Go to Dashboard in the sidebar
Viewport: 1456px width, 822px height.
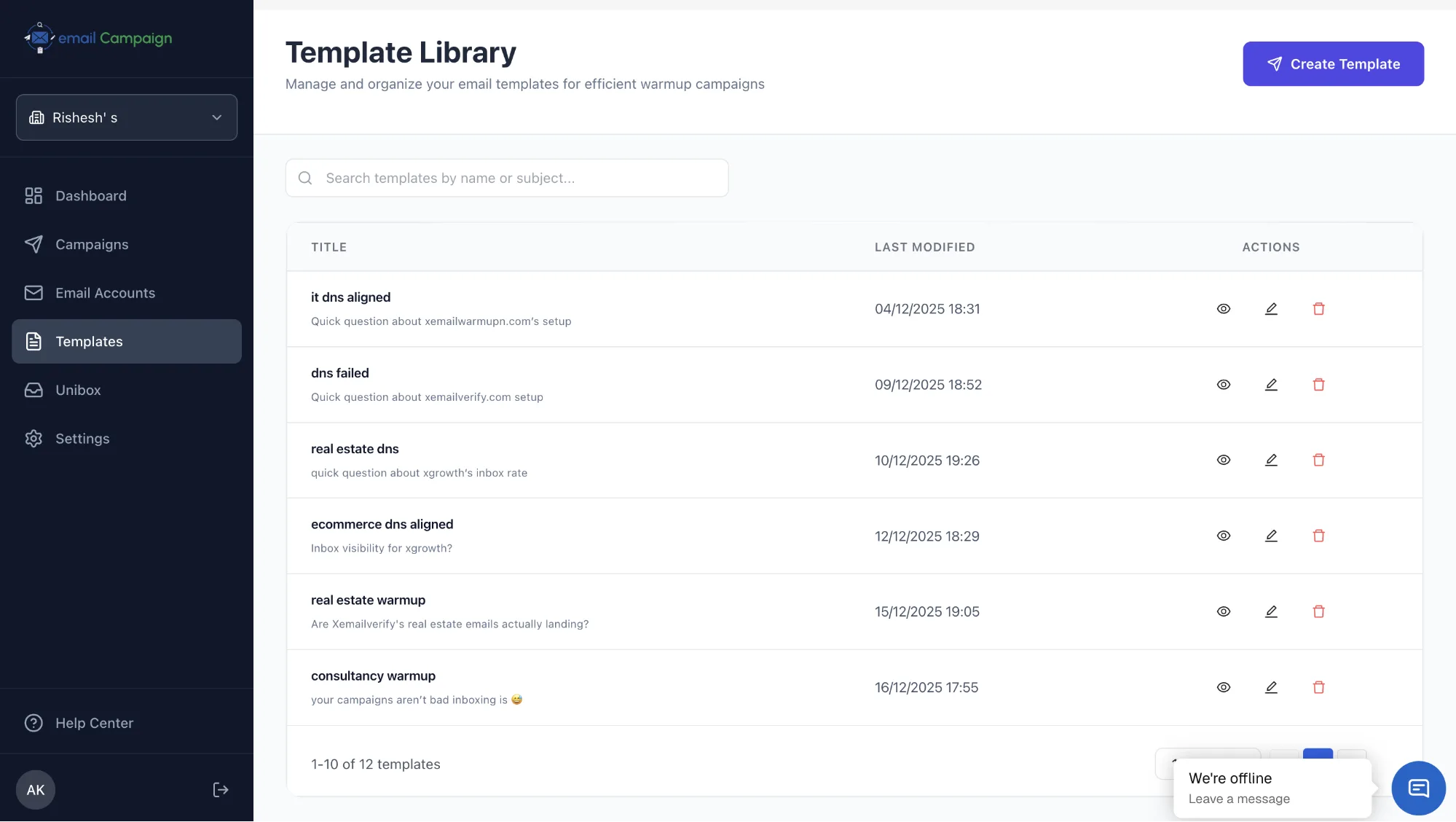click(x=127, y=196)
